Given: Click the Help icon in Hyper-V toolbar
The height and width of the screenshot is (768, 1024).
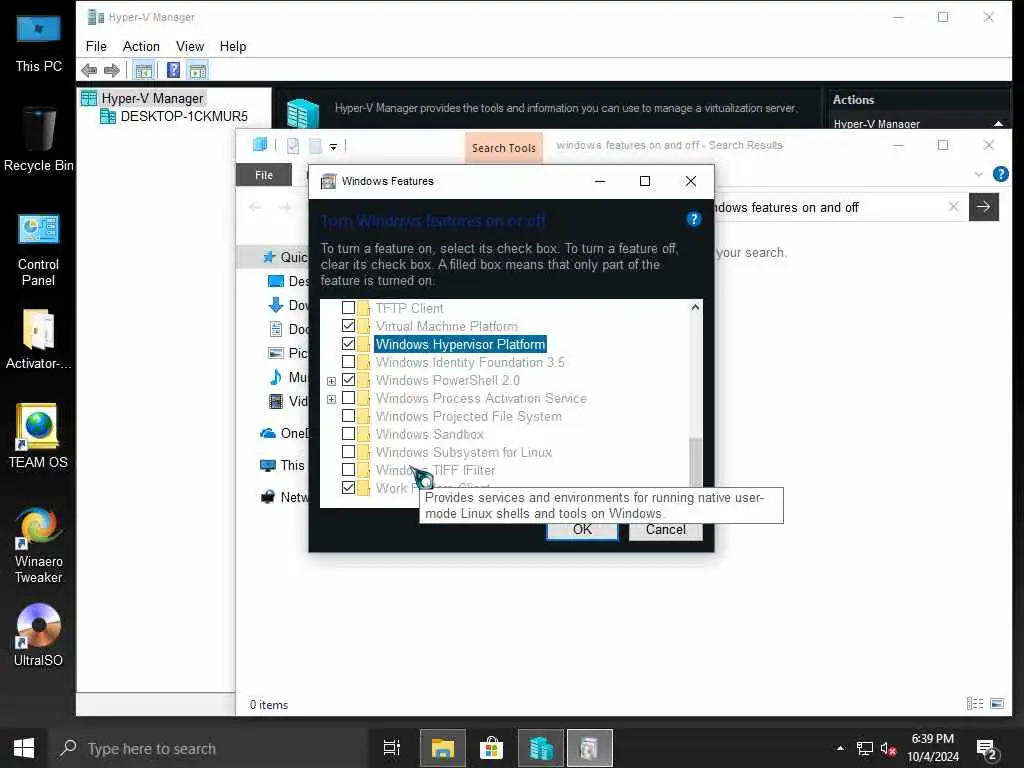Looking at the screenshot, I should tap(173, 70).
